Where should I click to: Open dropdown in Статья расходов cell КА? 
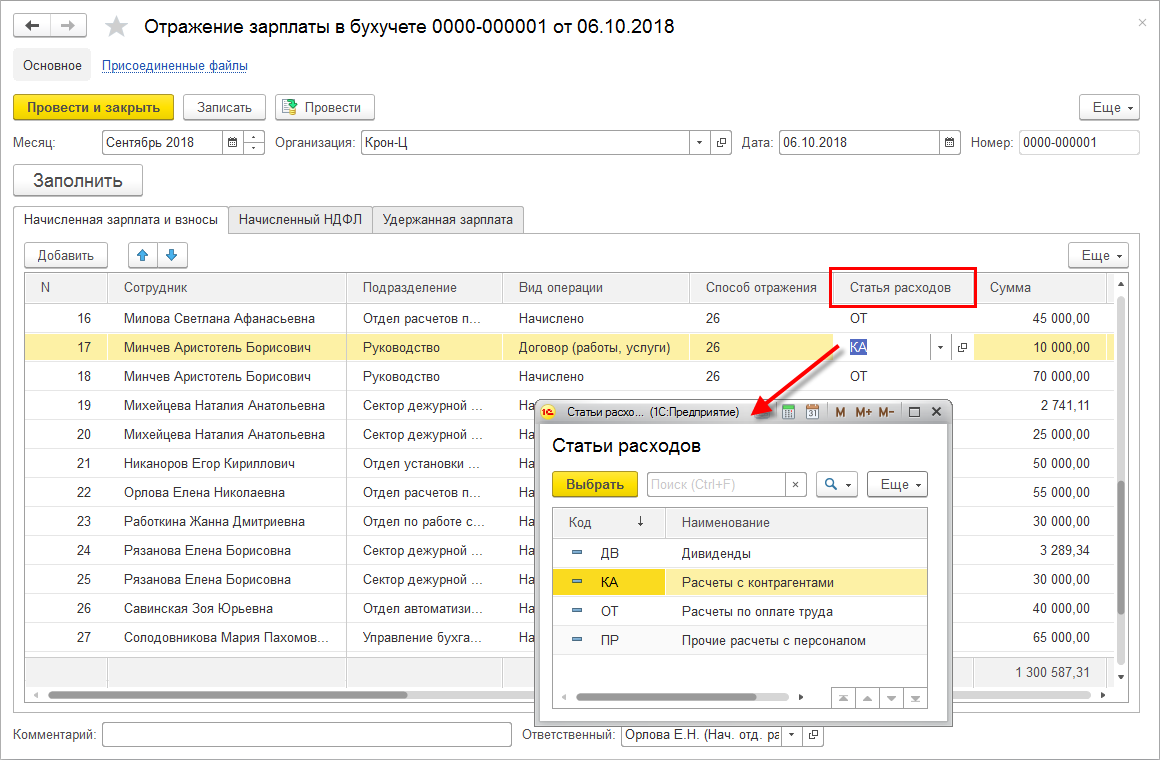point(940,347)
